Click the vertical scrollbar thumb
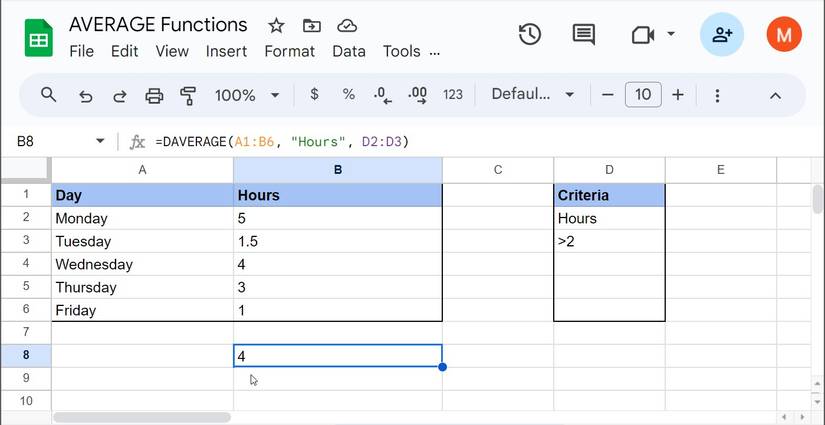Viewport: 825px width, 425px height. click(x=817, y=199)
